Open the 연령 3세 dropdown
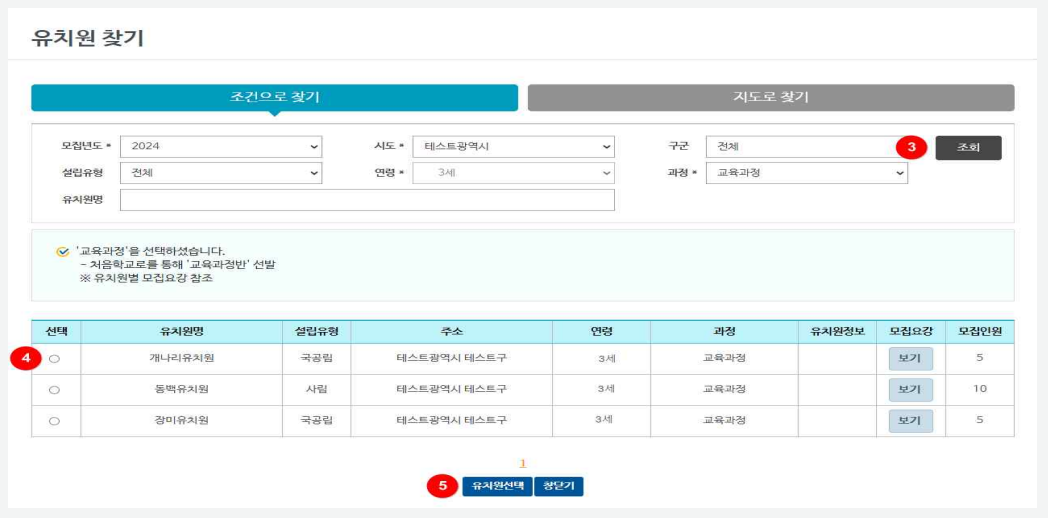The image size is (1048, 518). [513, 173]
